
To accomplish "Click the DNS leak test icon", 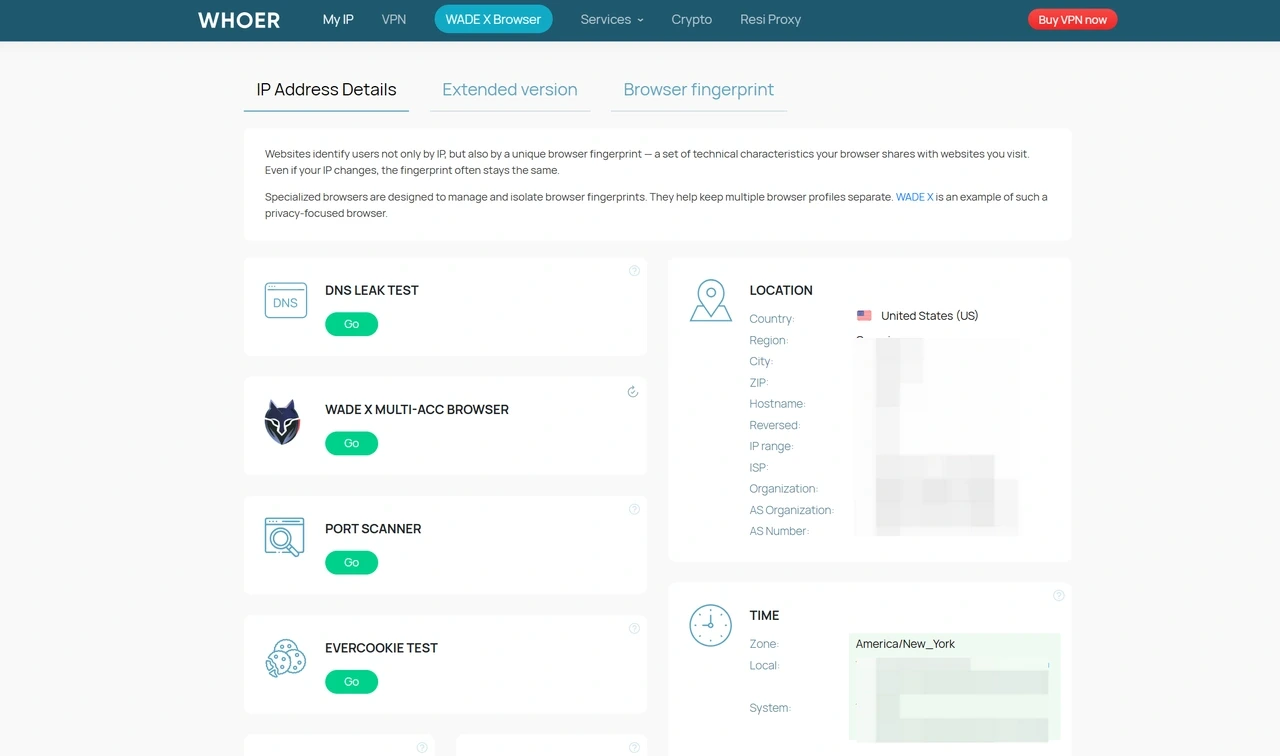I will click(285, 300).
